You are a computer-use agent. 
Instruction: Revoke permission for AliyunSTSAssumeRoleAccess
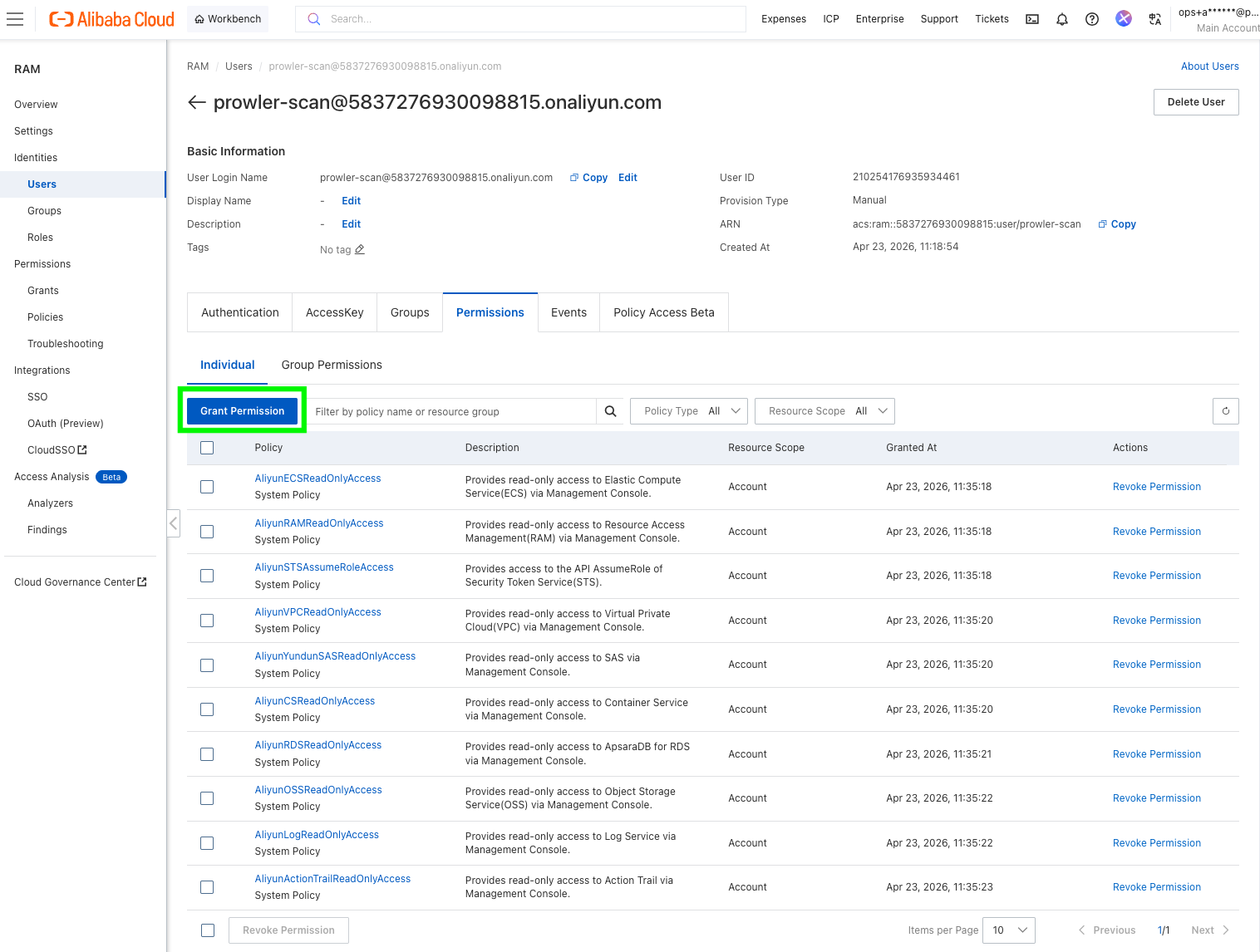click(1156, 575)
